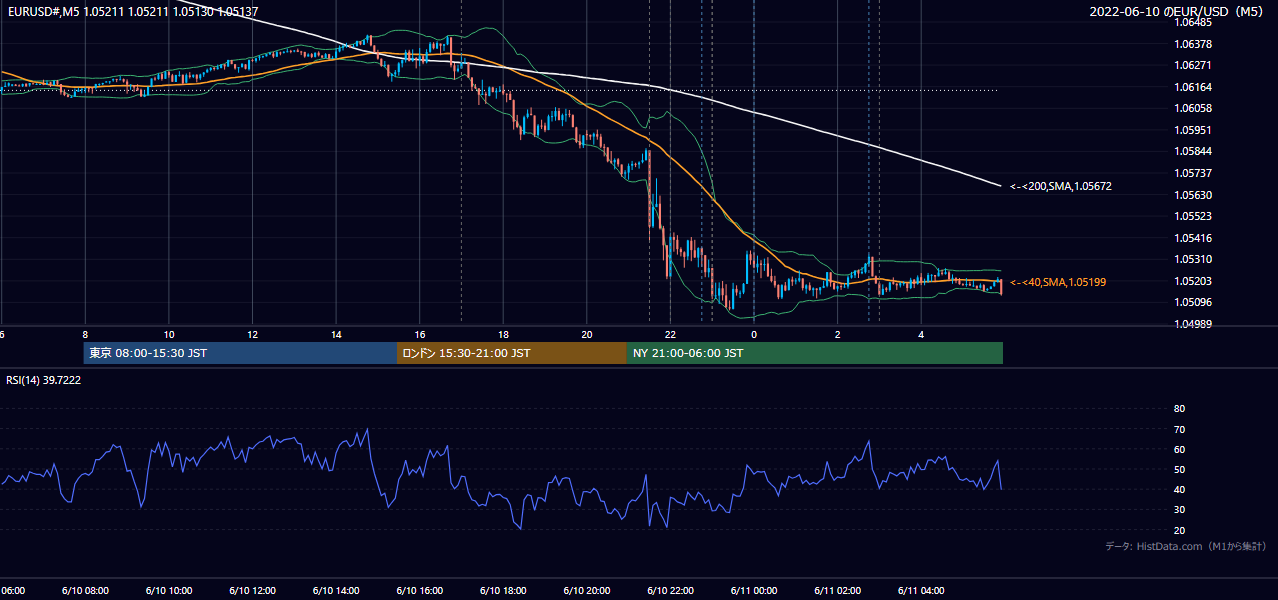Screen dimensions: 1278x600
Task: Click hour label 0 under price chart
Action: (x=754, y=334)
